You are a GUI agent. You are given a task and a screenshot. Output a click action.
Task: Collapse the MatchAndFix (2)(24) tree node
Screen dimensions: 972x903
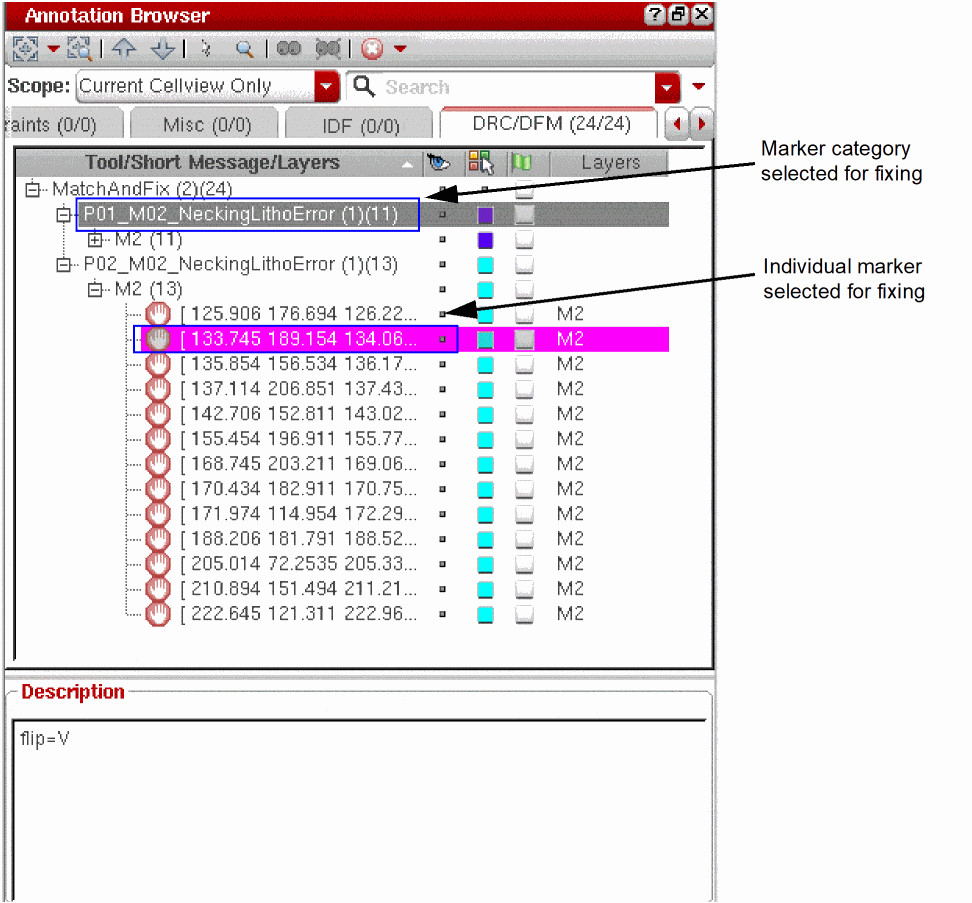[32, 189]
